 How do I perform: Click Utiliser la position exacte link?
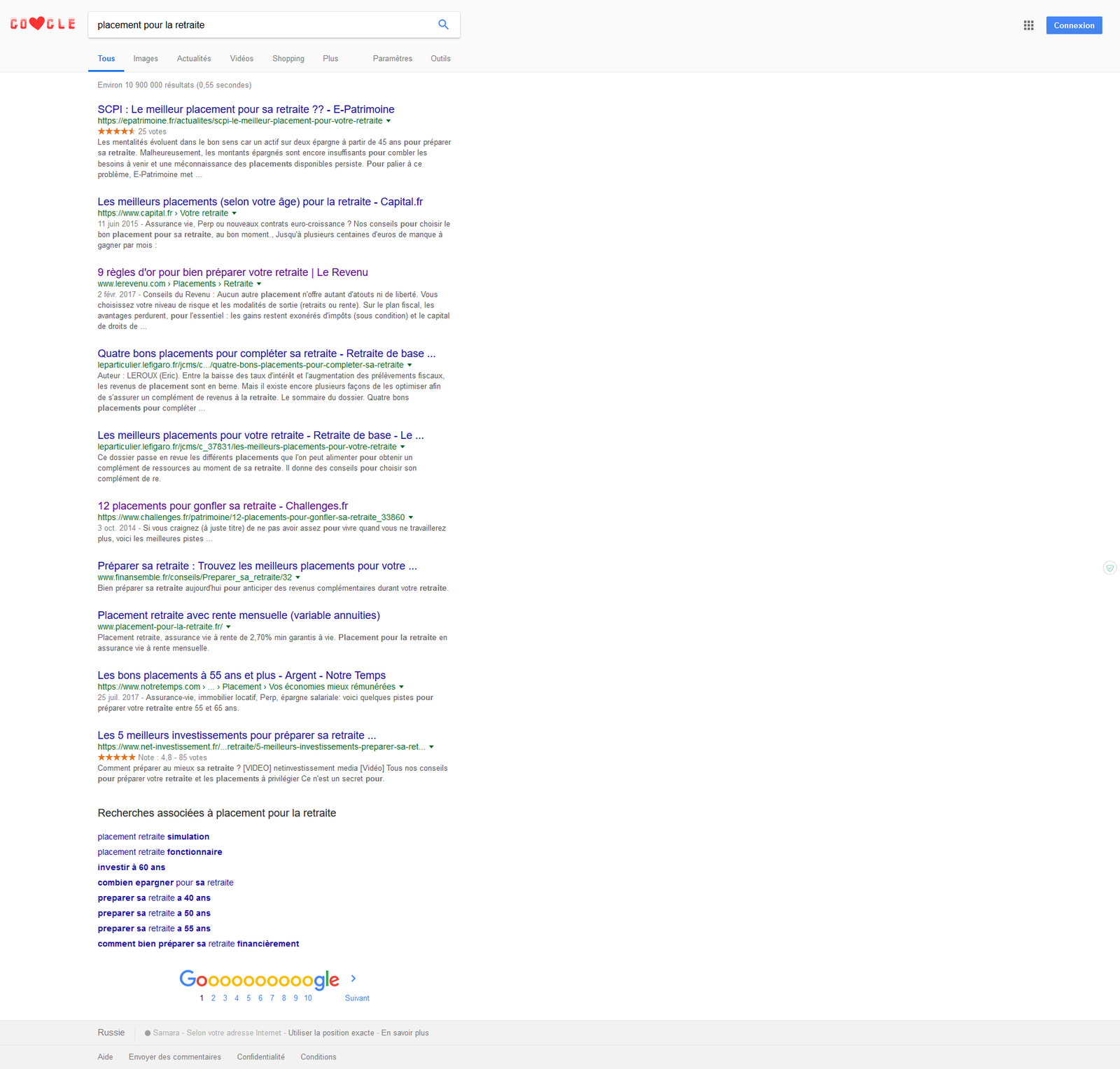(331, 1033)
